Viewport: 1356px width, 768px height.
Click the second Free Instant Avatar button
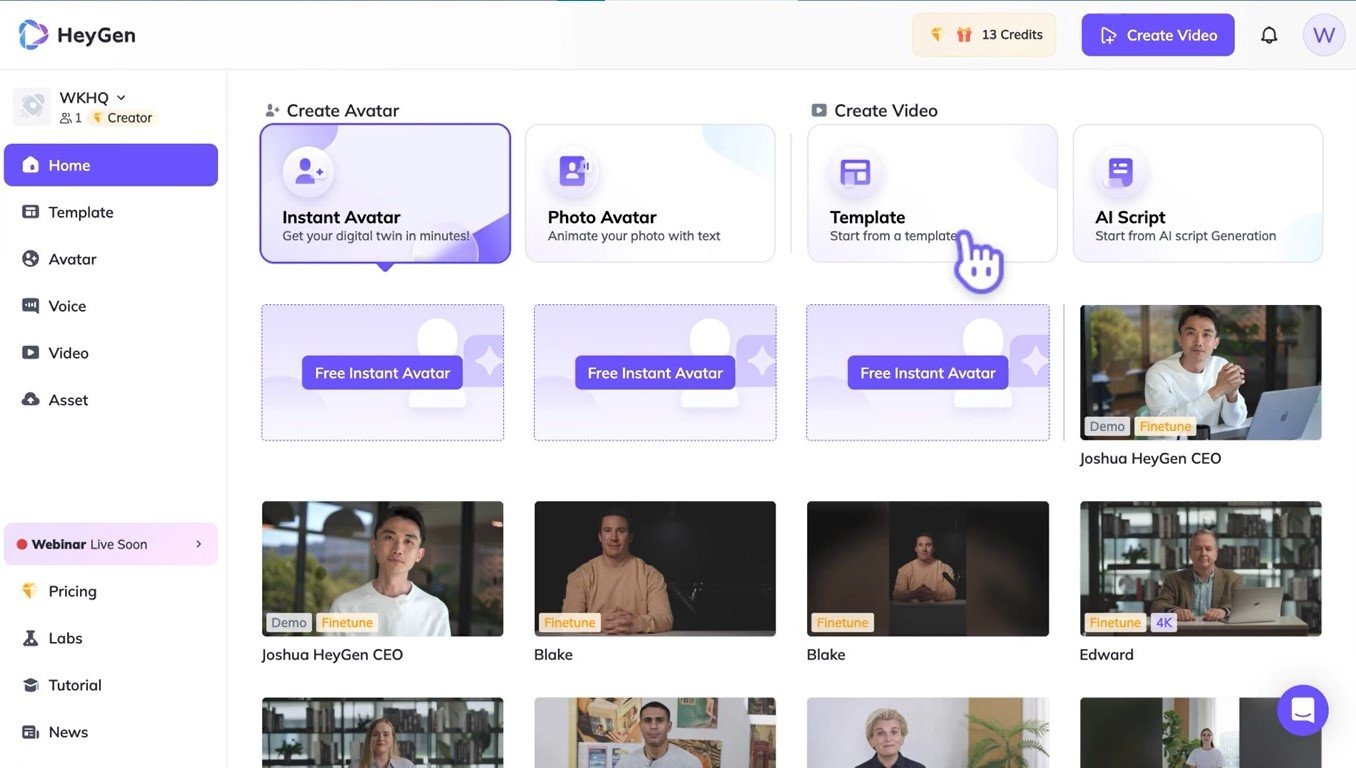(655, 373)
